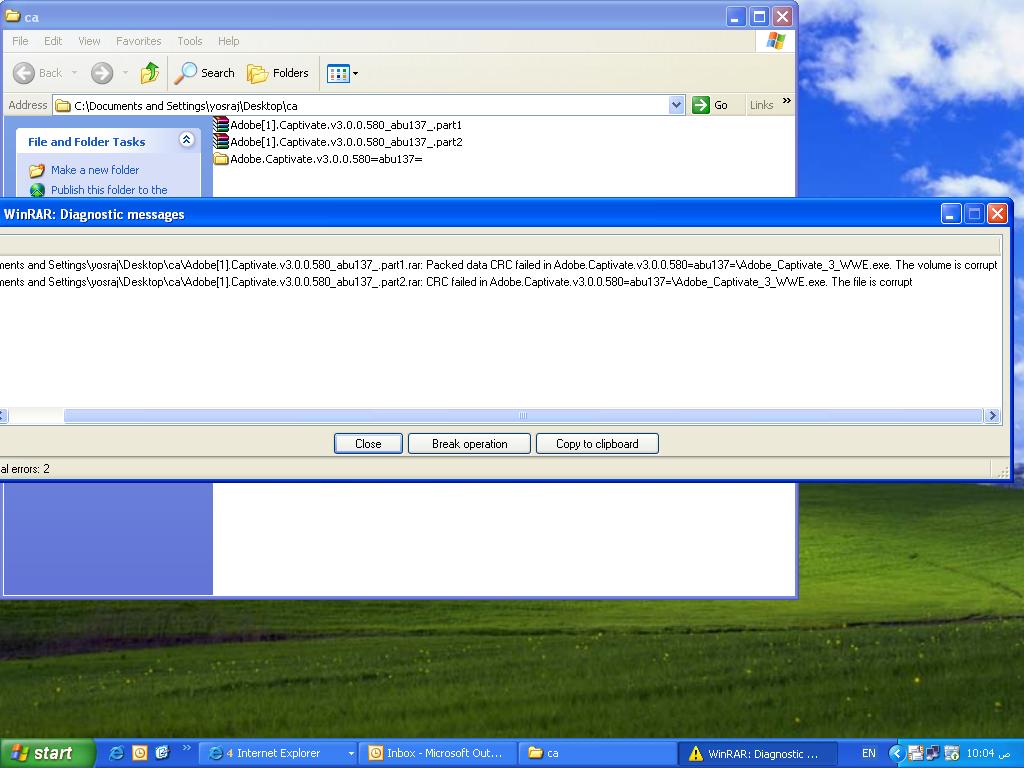Image resolution: width=1024 pixels, height=768 pixels.
Task: Click the Close button in WinRAR dialog
Action: (x=368, y=444)
